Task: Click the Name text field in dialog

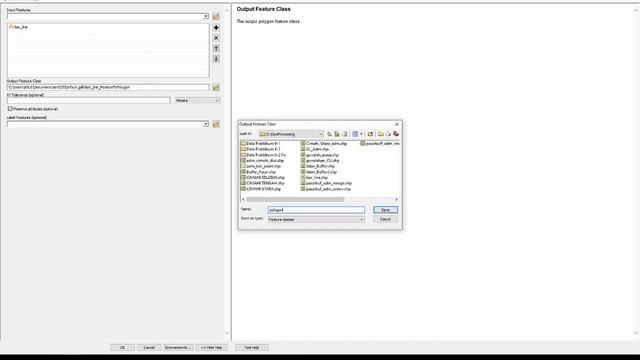Action: 316,210
